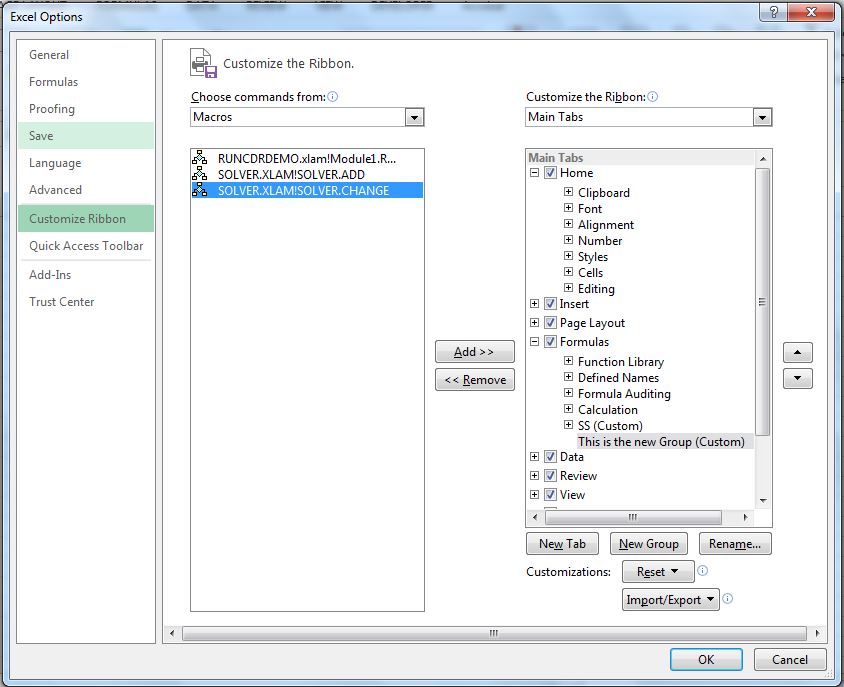Click the RUNCDRDEMO macro icon

click(200, 158)
